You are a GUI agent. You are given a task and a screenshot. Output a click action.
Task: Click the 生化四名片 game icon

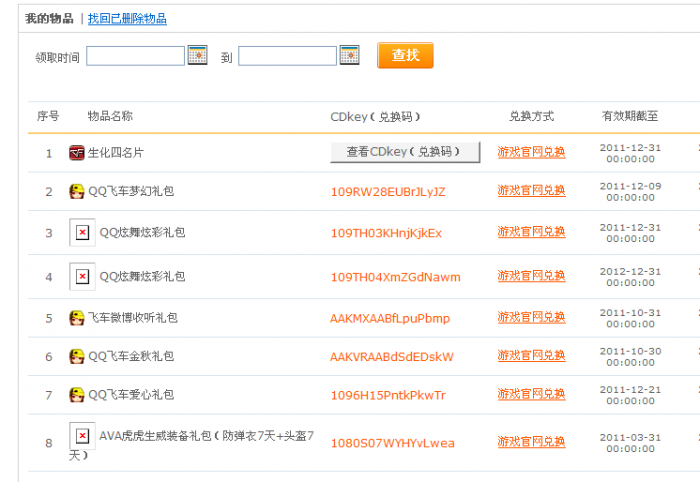pos(77,153)
